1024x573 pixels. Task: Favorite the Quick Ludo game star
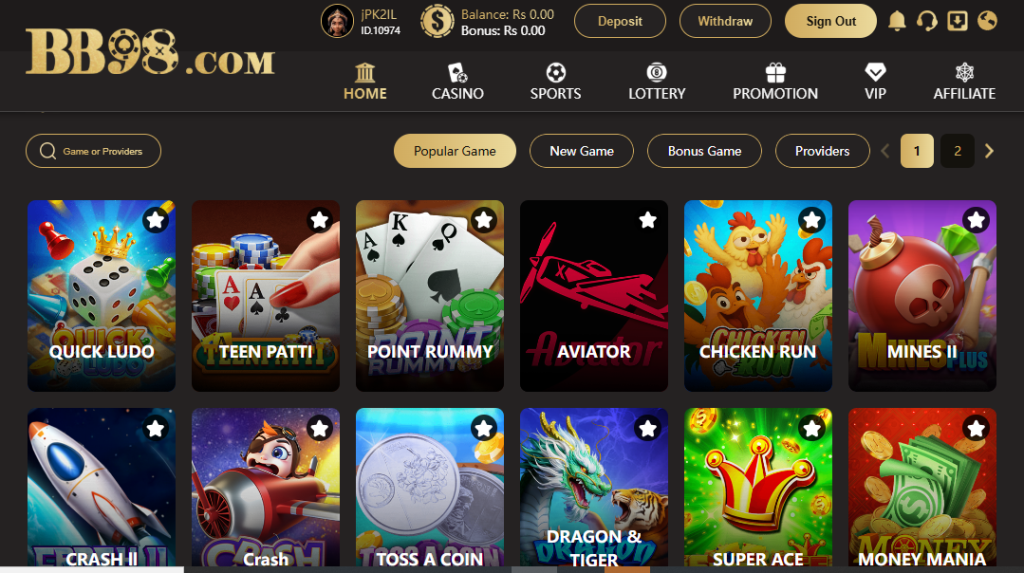pos(155,220)
